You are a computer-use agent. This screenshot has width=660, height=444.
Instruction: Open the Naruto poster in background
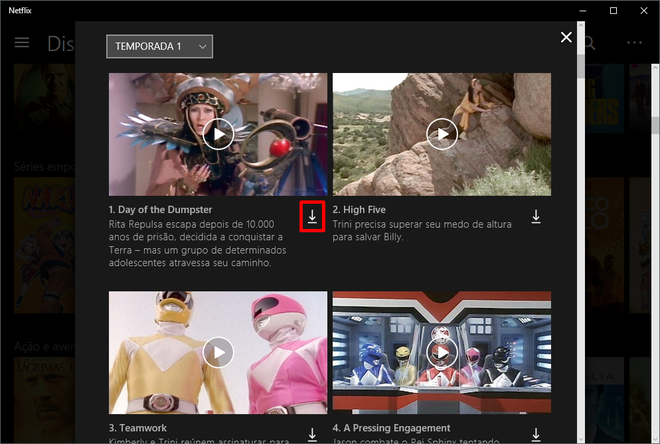click(x=45, y=245)
